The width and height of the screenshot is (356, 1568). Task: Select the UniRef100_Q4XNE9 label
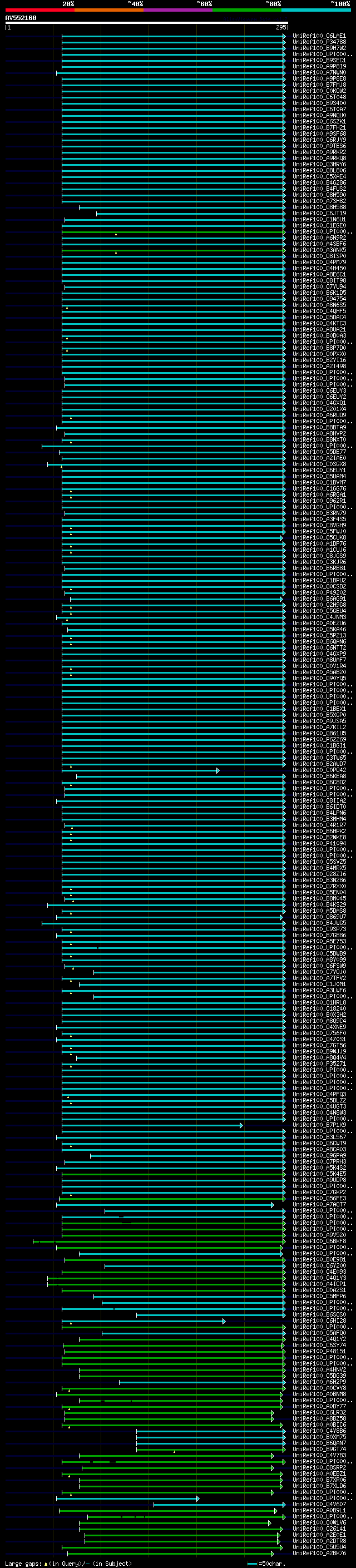319,1027
